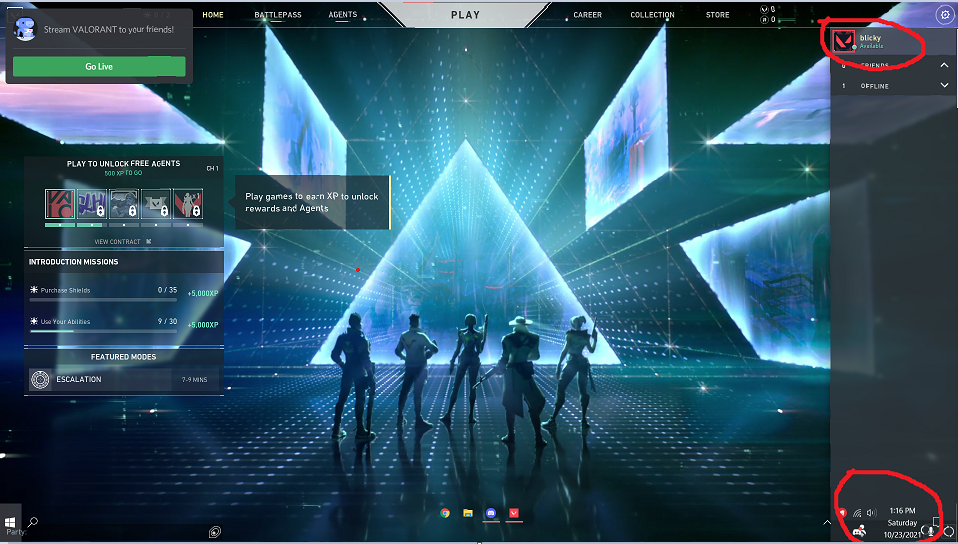Switch to Discord in the taskbar
958x544 pixels.
491,513
